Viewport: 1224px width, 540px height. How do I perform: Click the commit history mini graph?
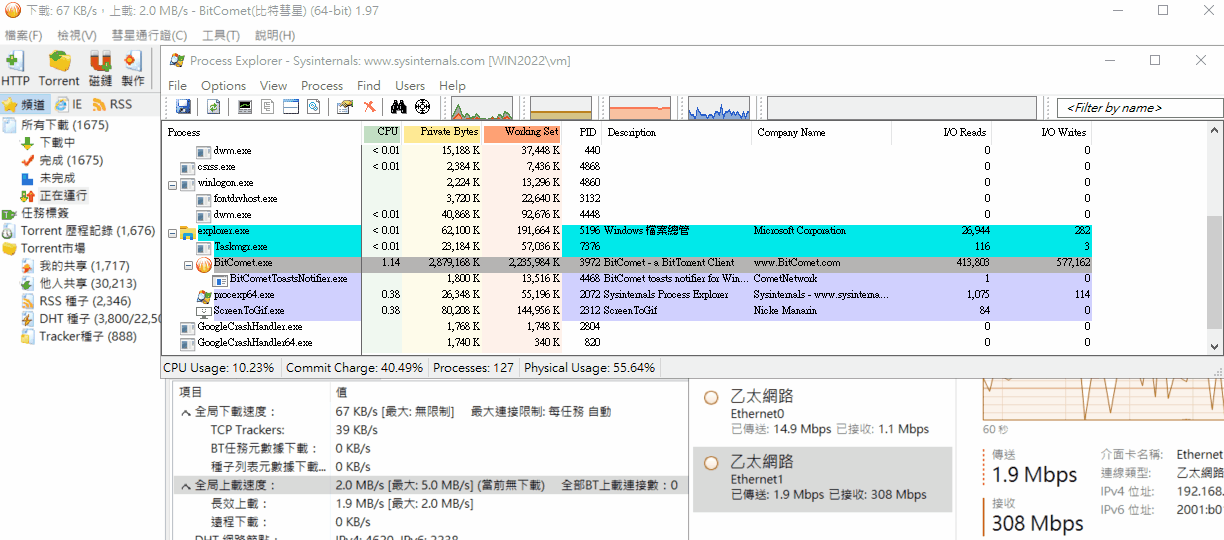pyautogui.click(x=561, y=108)
